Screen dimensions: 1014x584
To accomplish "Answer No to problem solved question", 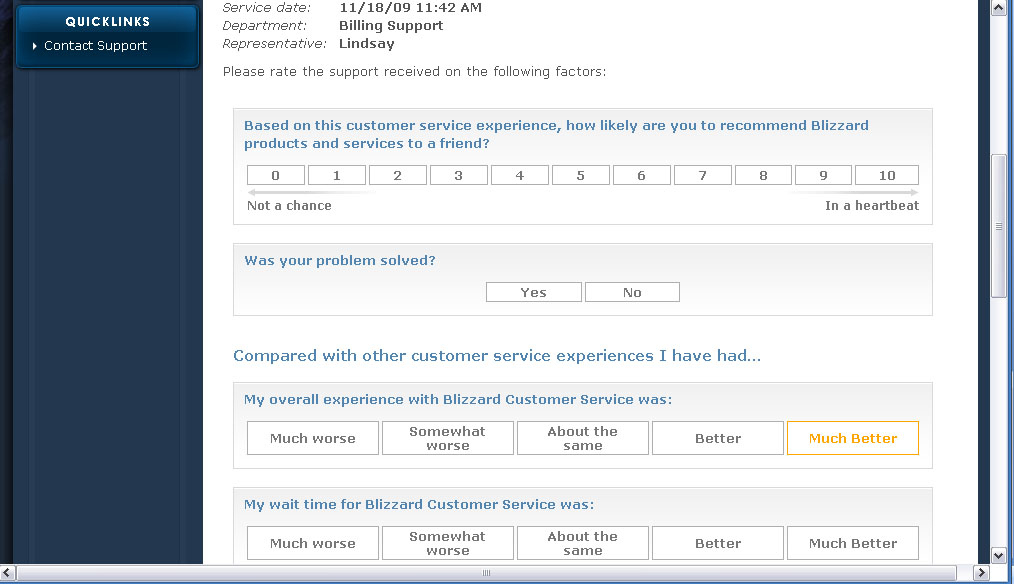I will click(632, 292).
